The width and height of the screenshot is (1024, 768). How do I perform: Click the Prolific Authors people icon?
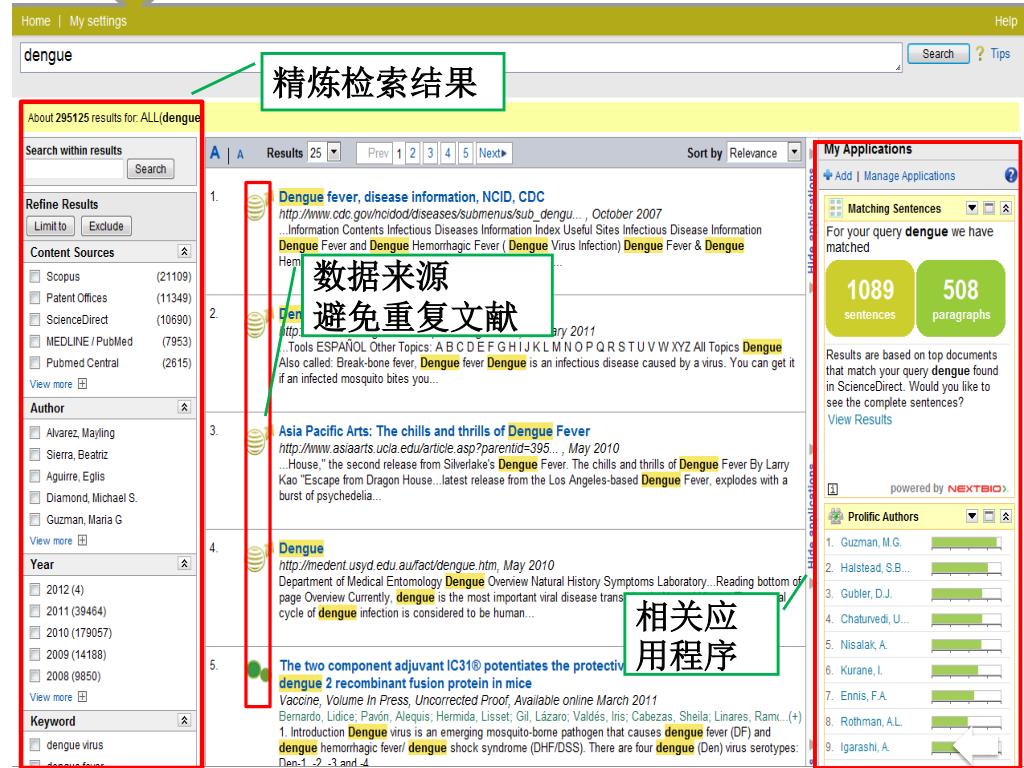[835, 517]
